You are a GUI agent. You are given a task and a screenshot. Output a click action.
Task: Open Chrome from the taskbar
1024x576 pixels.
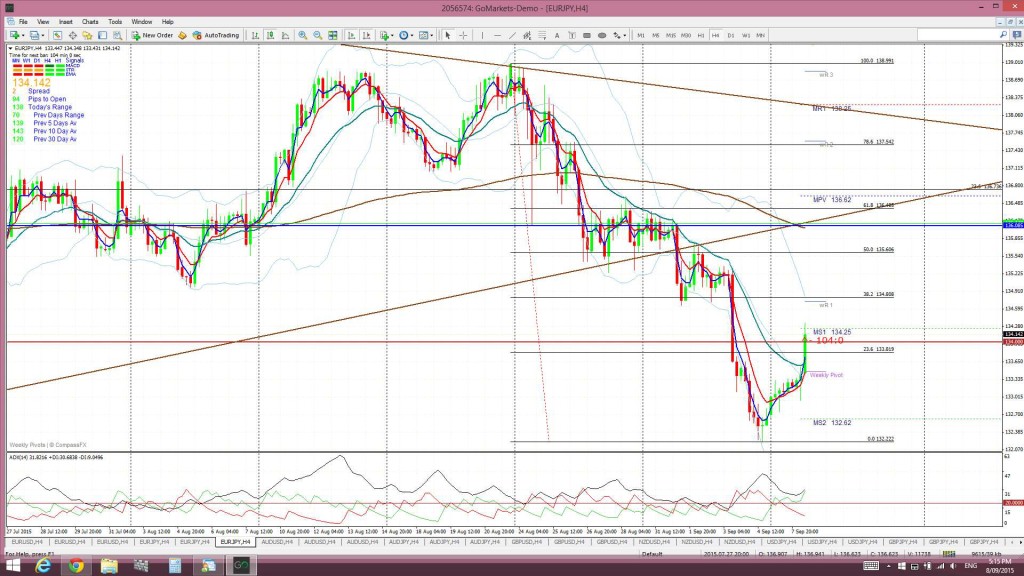pyautogui.click(x=76, y=566)
